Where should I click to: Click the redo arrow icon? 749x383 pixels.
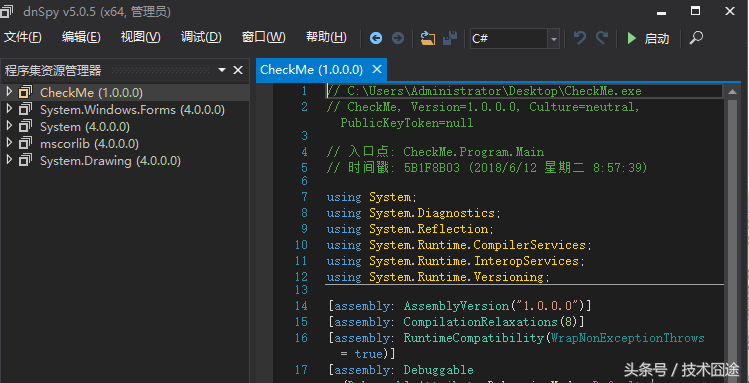click(602, 38)
